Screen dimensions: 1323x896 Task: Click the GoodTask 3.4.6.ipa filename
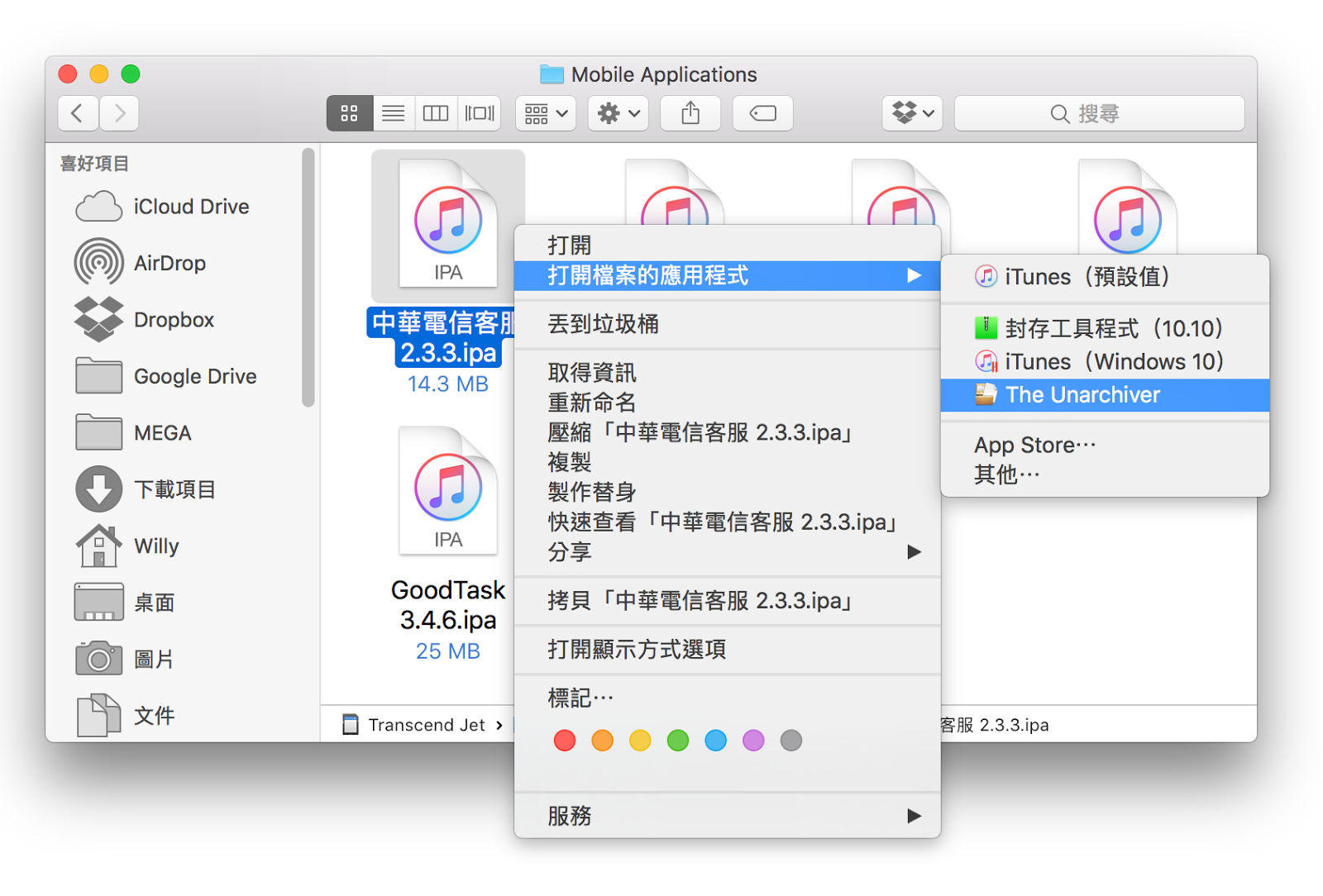pyautogui.click(x=448, y=604)
